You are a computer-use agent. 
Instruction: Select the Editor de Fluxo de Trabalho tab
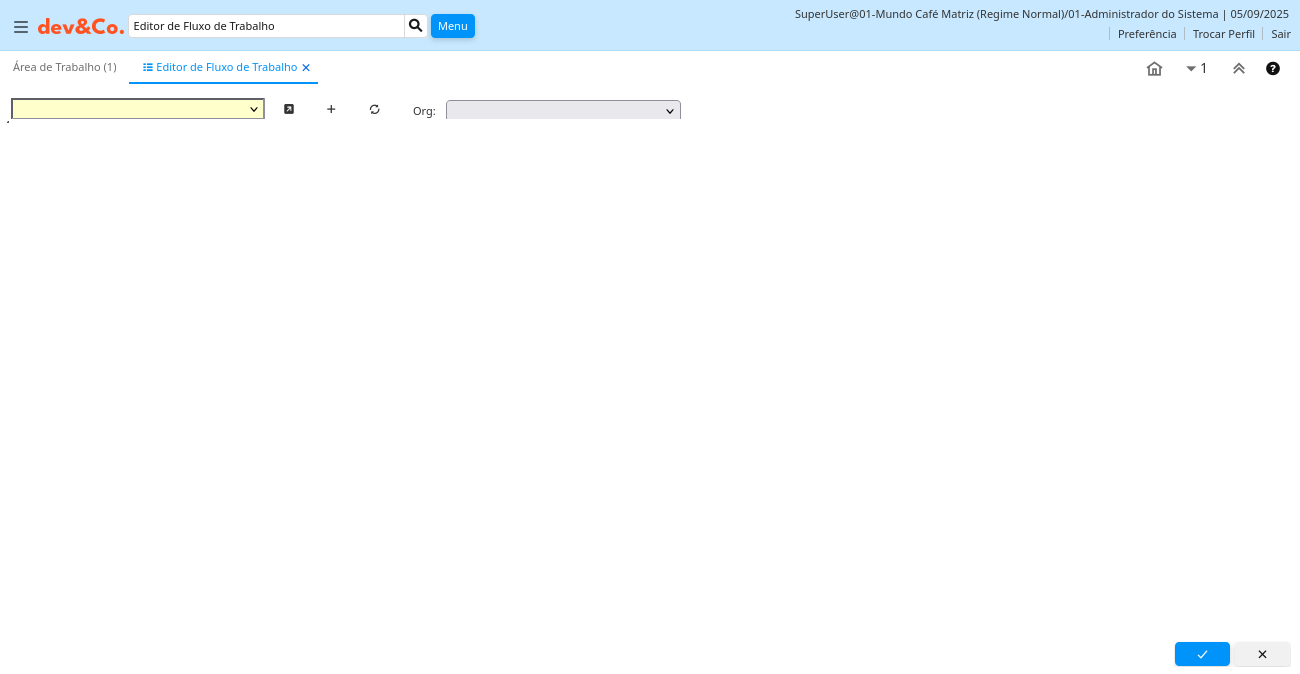pos(226,67)
